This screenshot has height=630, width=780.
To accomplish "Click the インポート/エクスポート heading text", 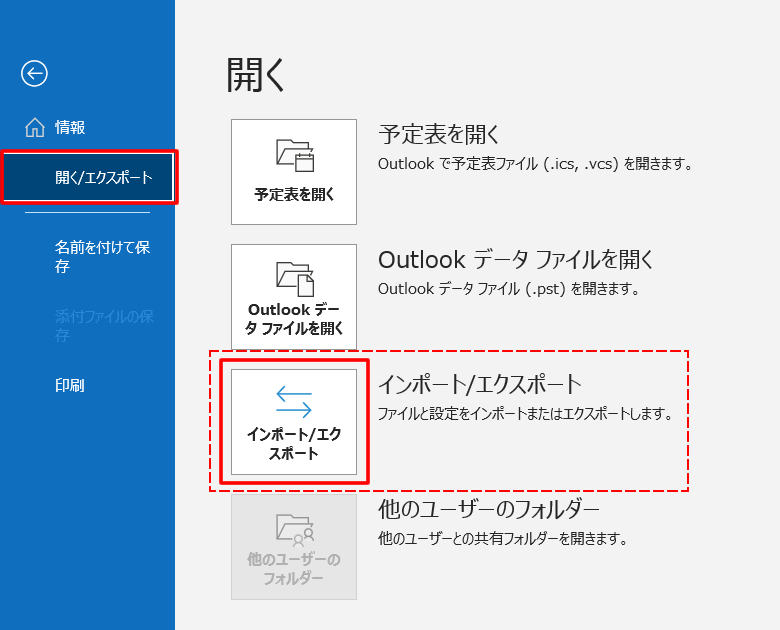I will pos(480,384).
